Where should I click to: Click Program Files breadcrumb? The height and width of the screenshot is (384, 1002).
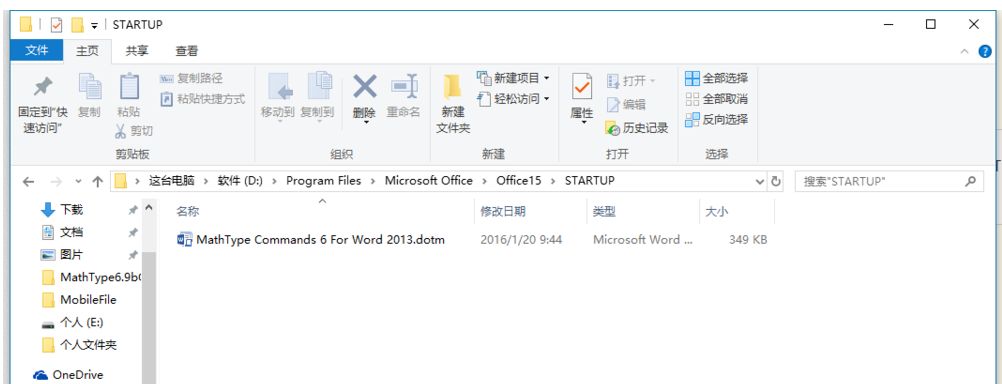pos(323,181)
